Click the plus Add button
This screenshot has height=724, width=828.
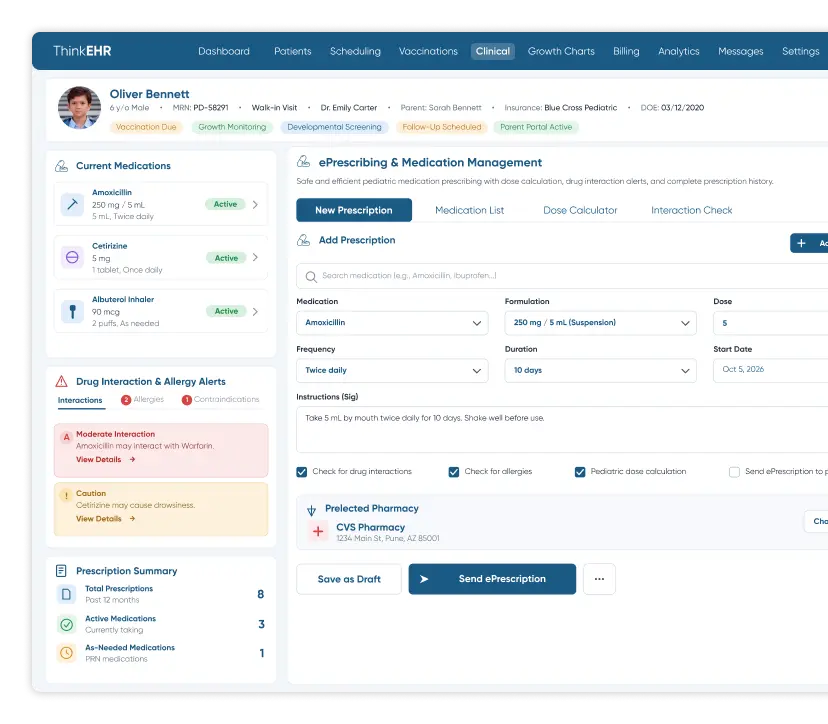(x=810, y=243)
